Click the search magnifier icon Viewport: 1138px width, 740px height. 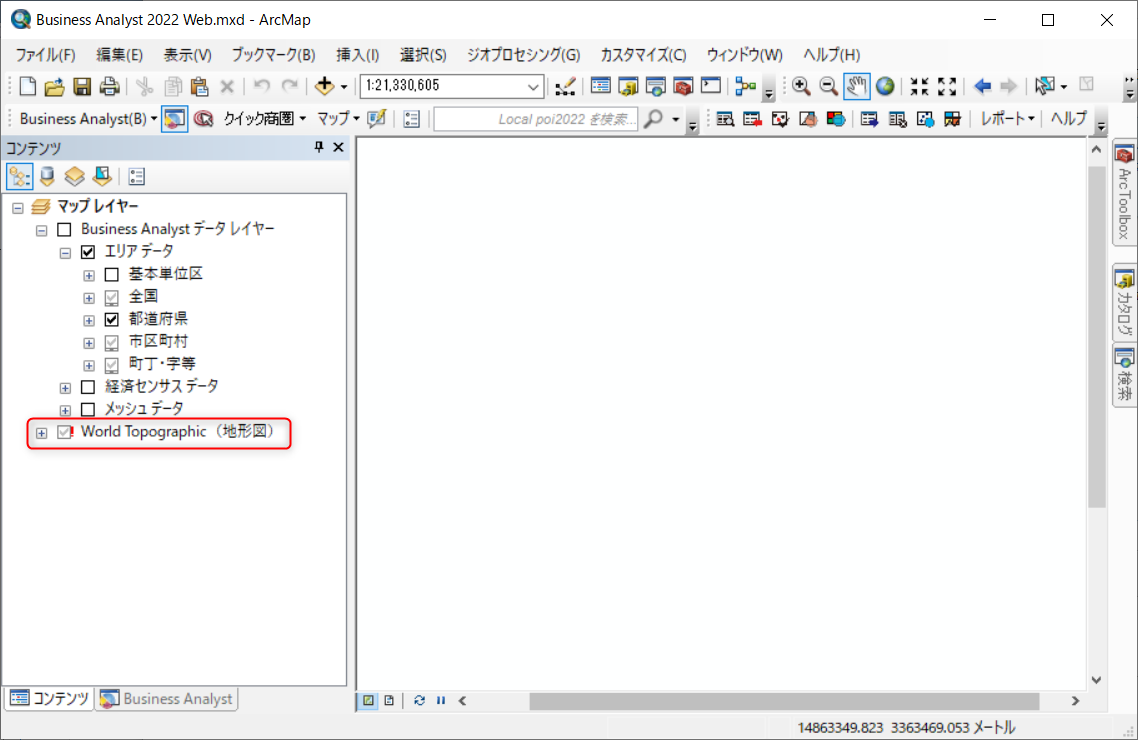[x=654, y=118]
